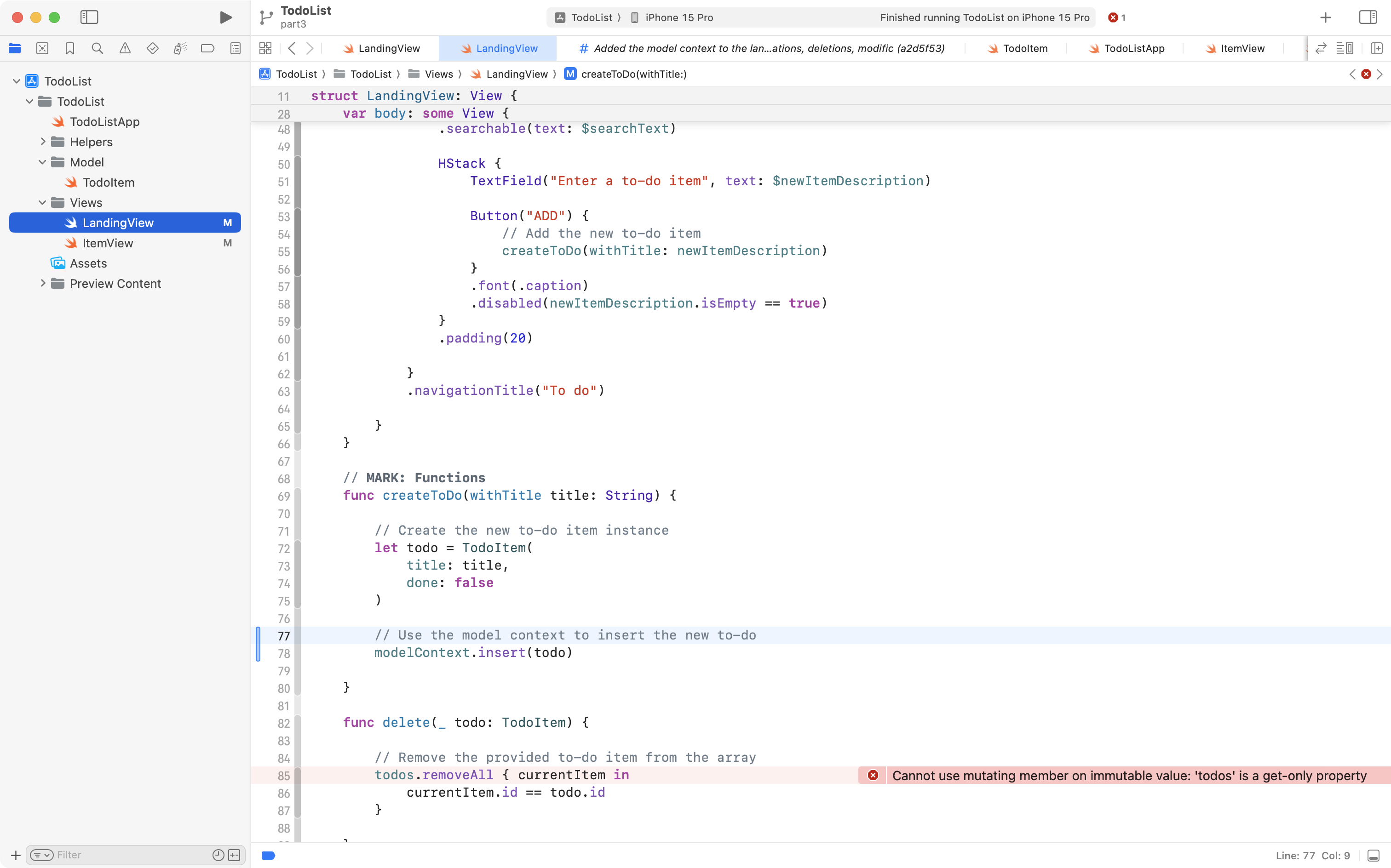The height and width of the screenshot is (868, 1391).
Task: Open the Find navigator
Action: (x=97, y=48)
